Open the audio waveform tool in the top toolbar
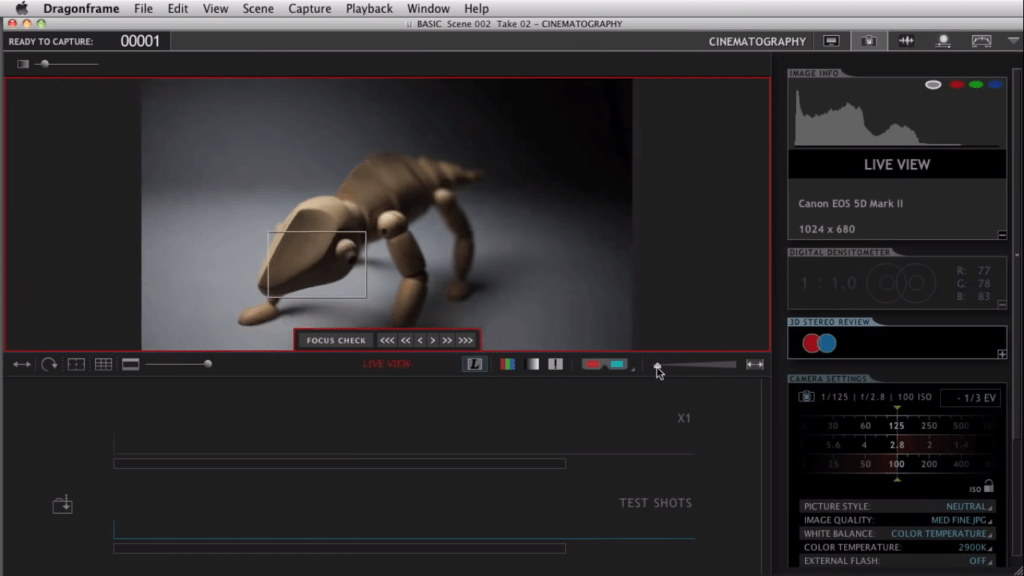1024x576 pixels. click(x=906, y=41)
